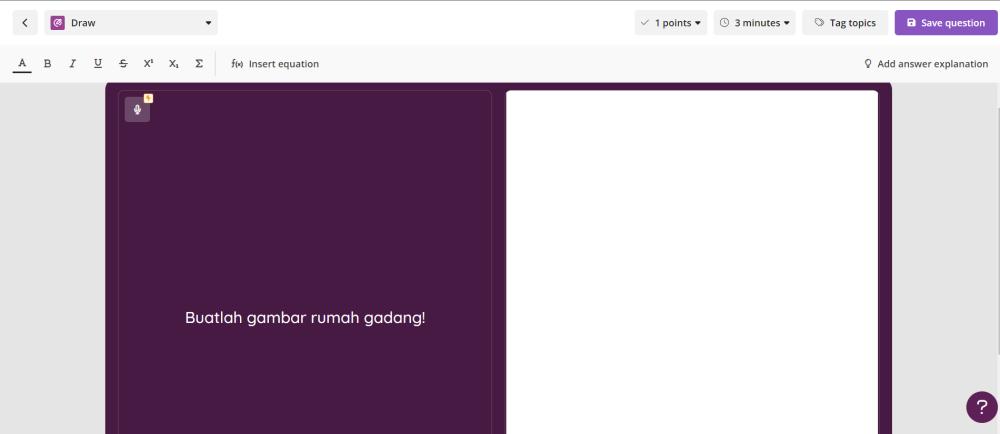
Task: Open the help question mark button
Action: (982, 407)
